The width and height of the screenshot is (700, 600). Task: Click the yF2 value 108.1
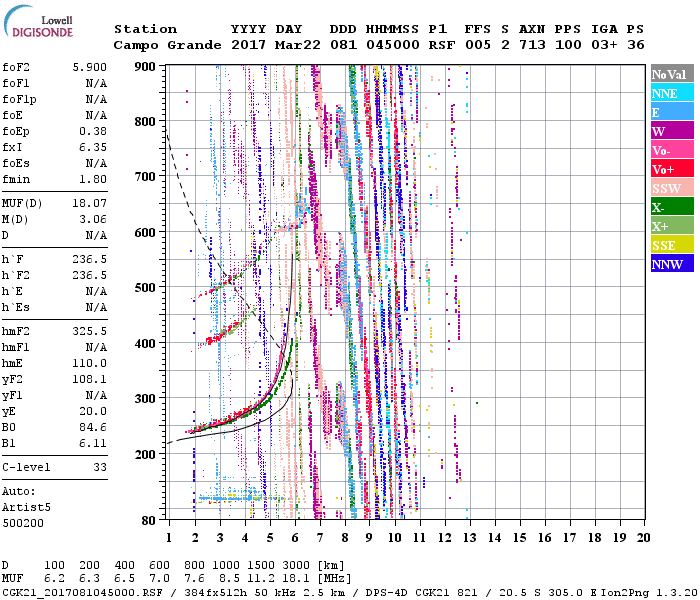coord(90,379)
